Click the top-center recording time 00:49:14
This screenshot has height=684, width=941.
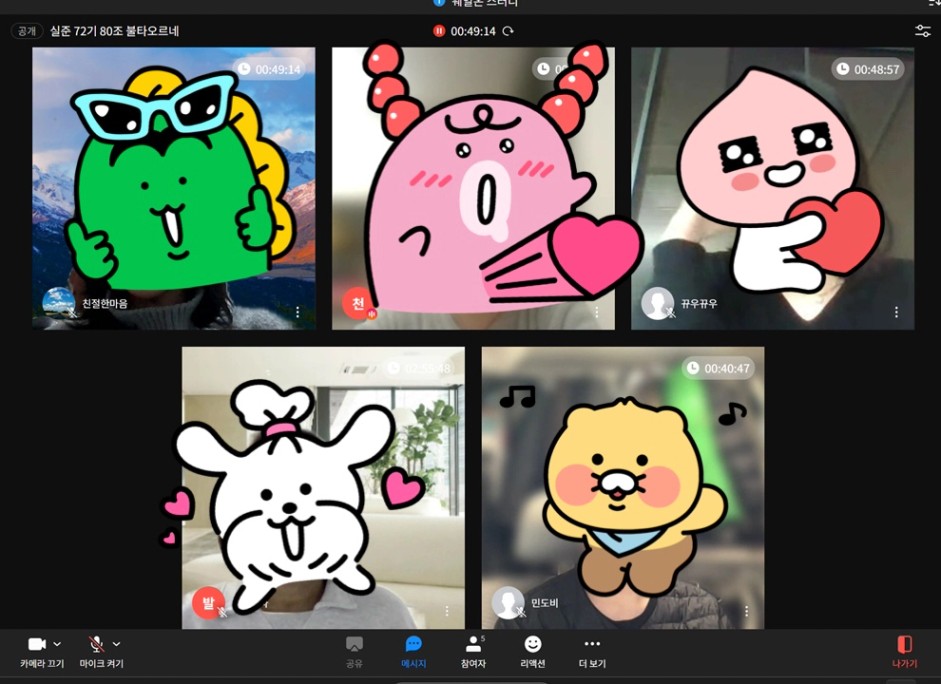point(474,31)
